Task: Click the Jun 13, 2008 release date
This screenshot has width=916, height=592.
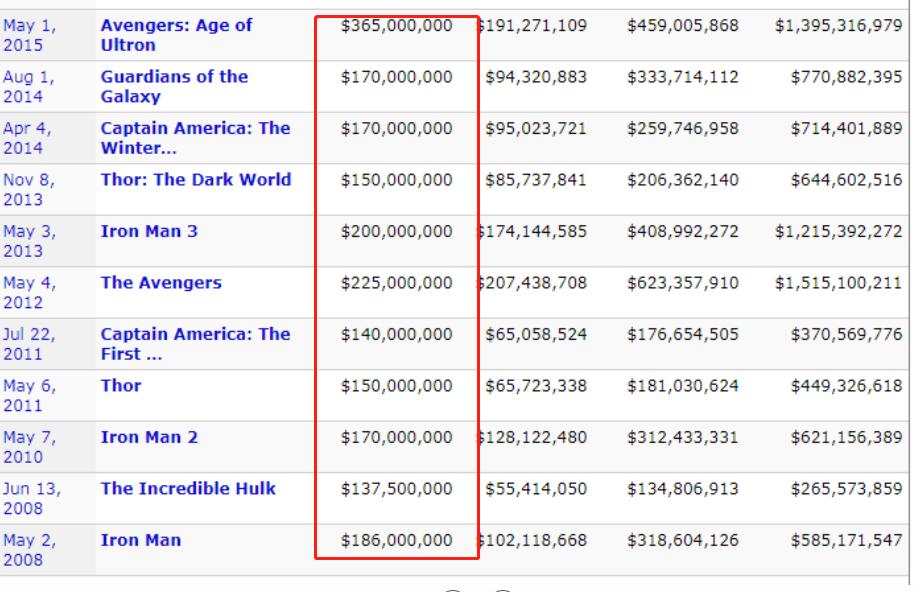Action: tap(31, 499)
